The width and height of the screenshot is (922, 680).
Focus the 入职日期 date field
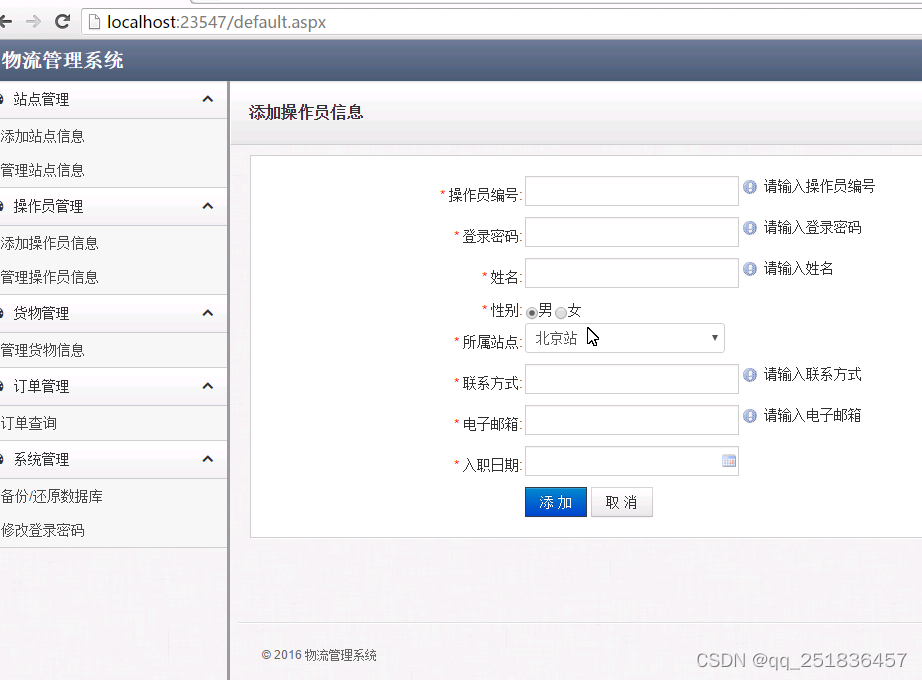632,461
